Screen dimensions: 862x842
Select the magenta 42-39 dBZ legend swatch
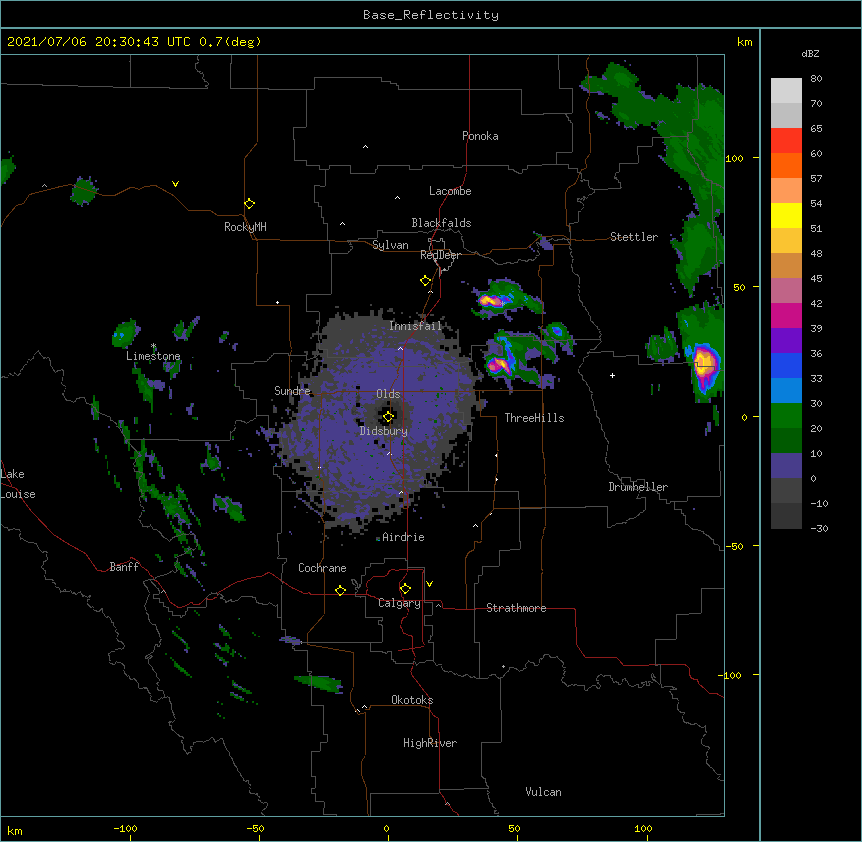[786, 315]
